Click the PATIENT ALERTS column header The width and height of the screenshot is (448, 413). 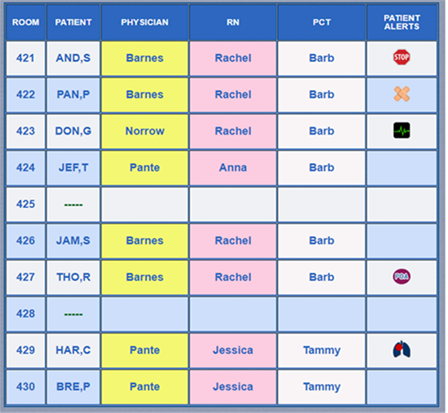coord(402,22)
